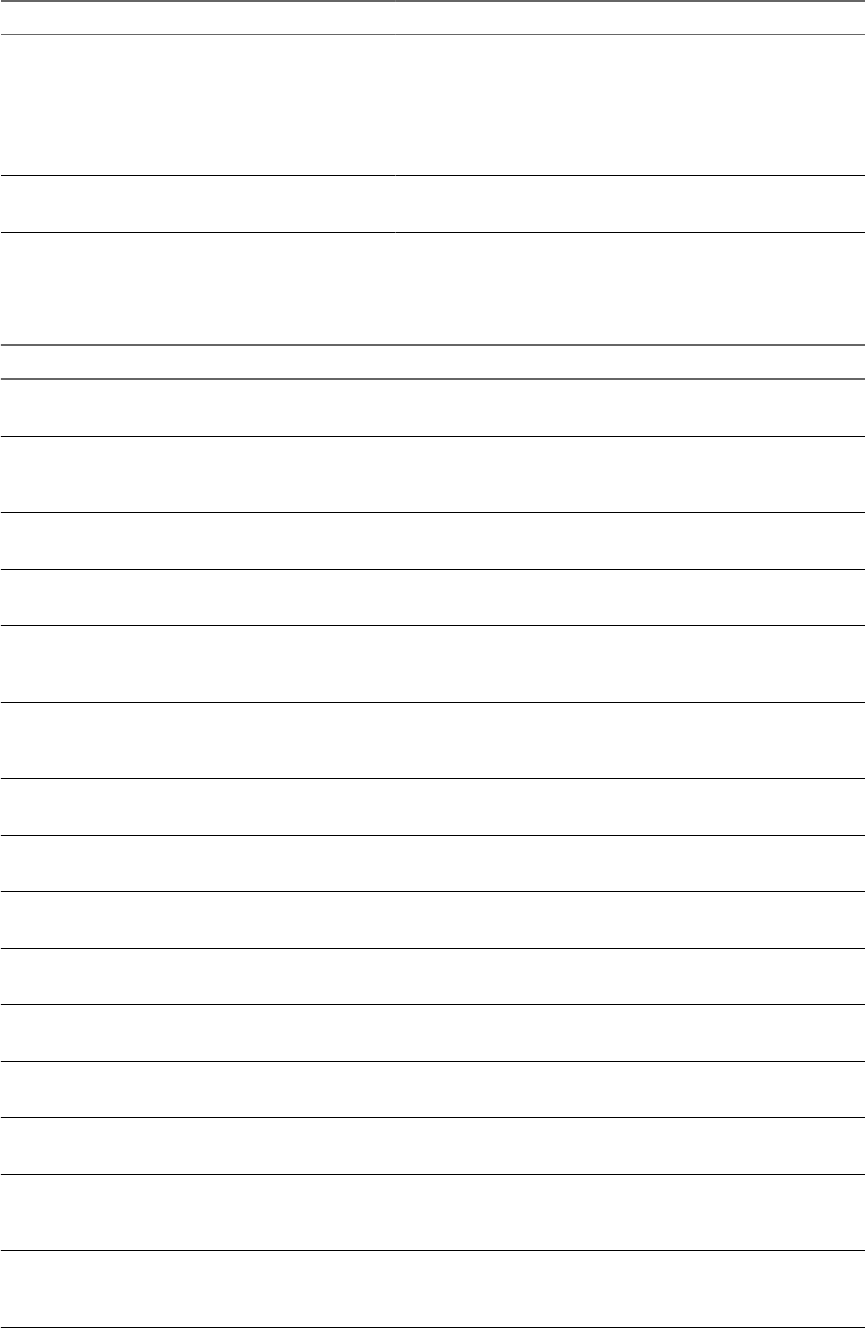
Task: Select the final blank row of the table
Action: click(x=432, y=1288)
